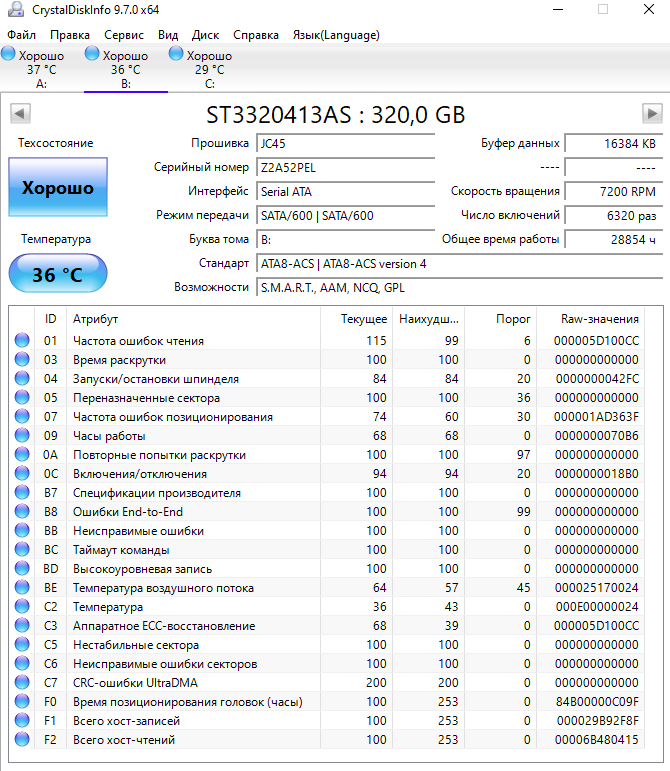
Task: Click the Буфер данных value 16384 KB
Action: tap(614, 144)
